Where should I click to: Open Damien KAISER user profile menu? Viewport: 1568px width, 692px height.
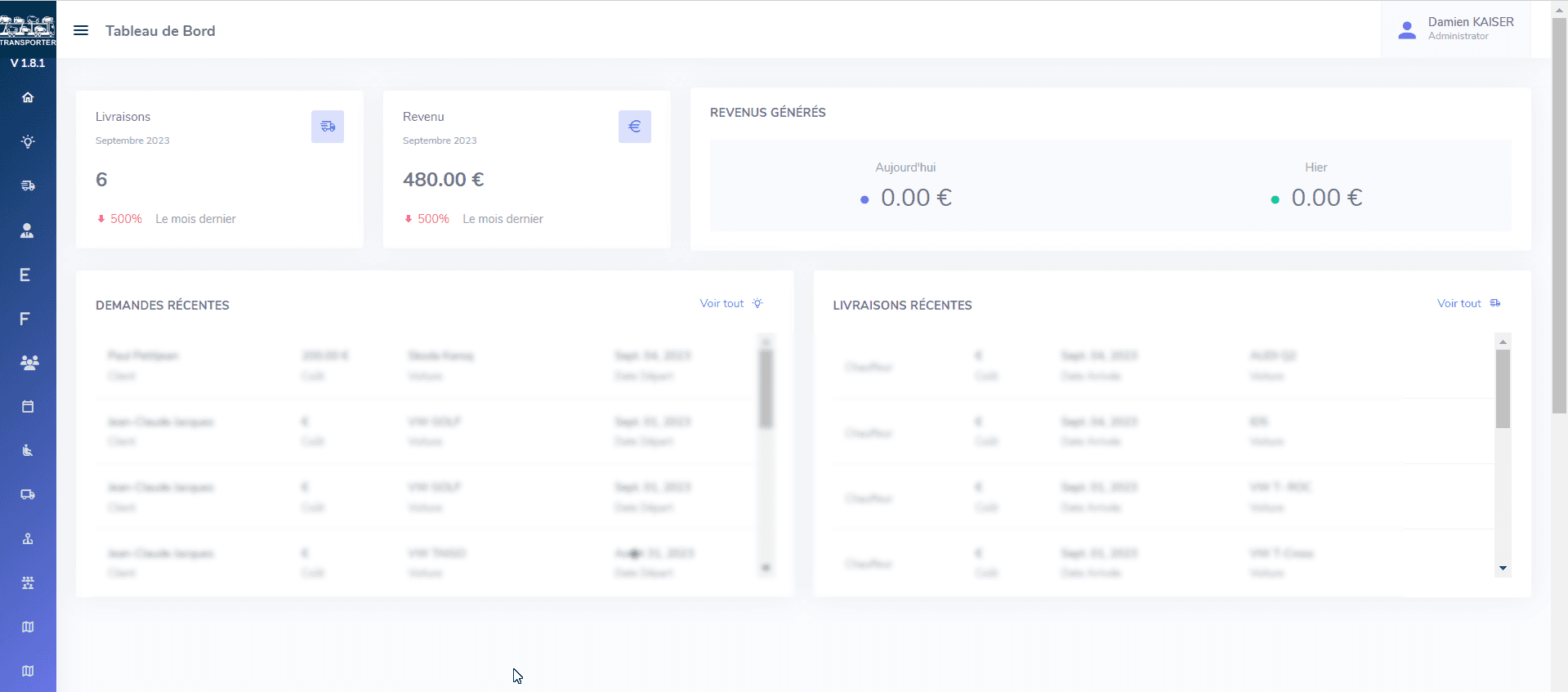1456,29
